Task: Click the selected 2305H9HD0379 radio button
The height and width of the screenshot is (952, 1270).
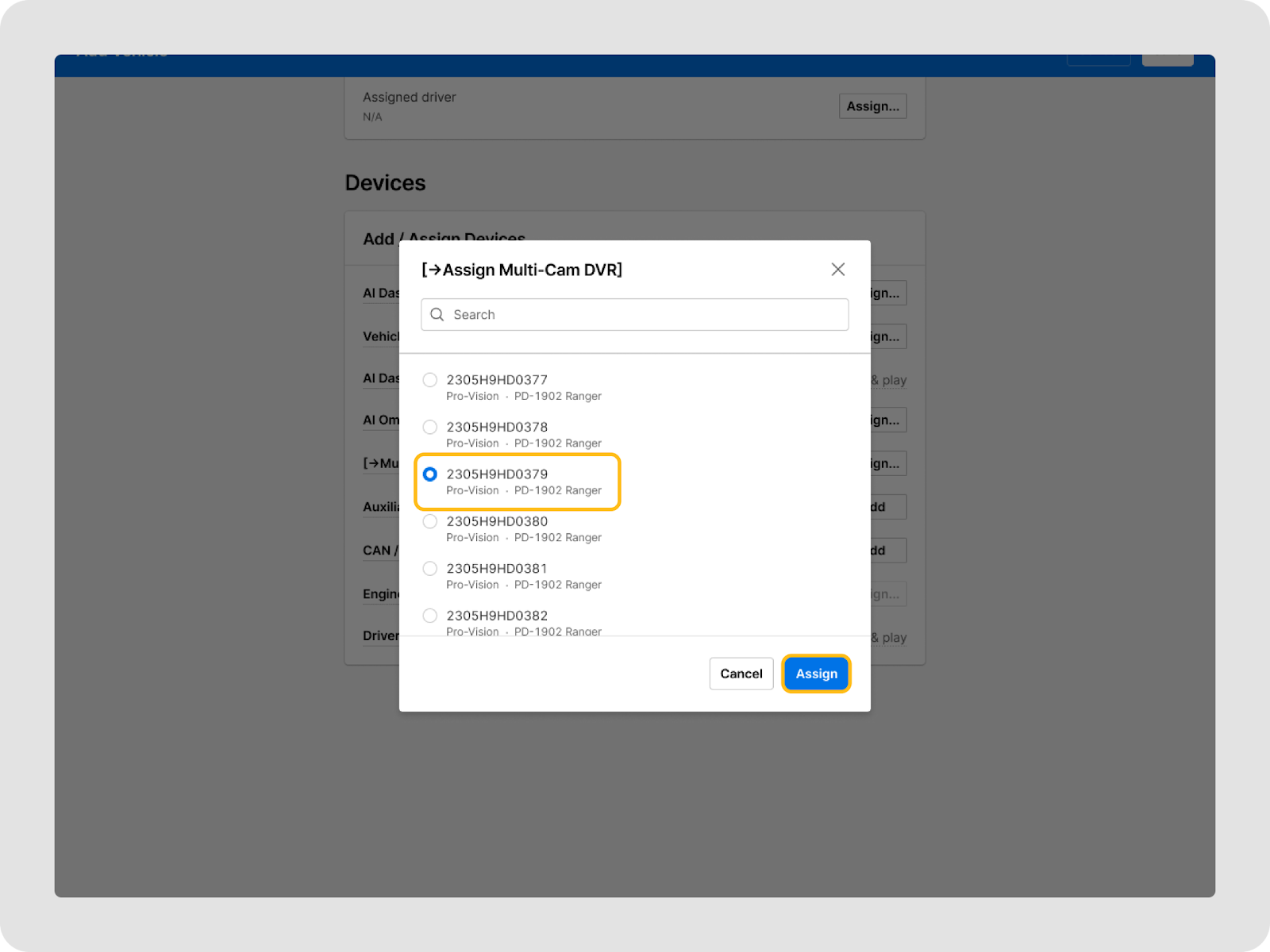Action: [430, 474]
